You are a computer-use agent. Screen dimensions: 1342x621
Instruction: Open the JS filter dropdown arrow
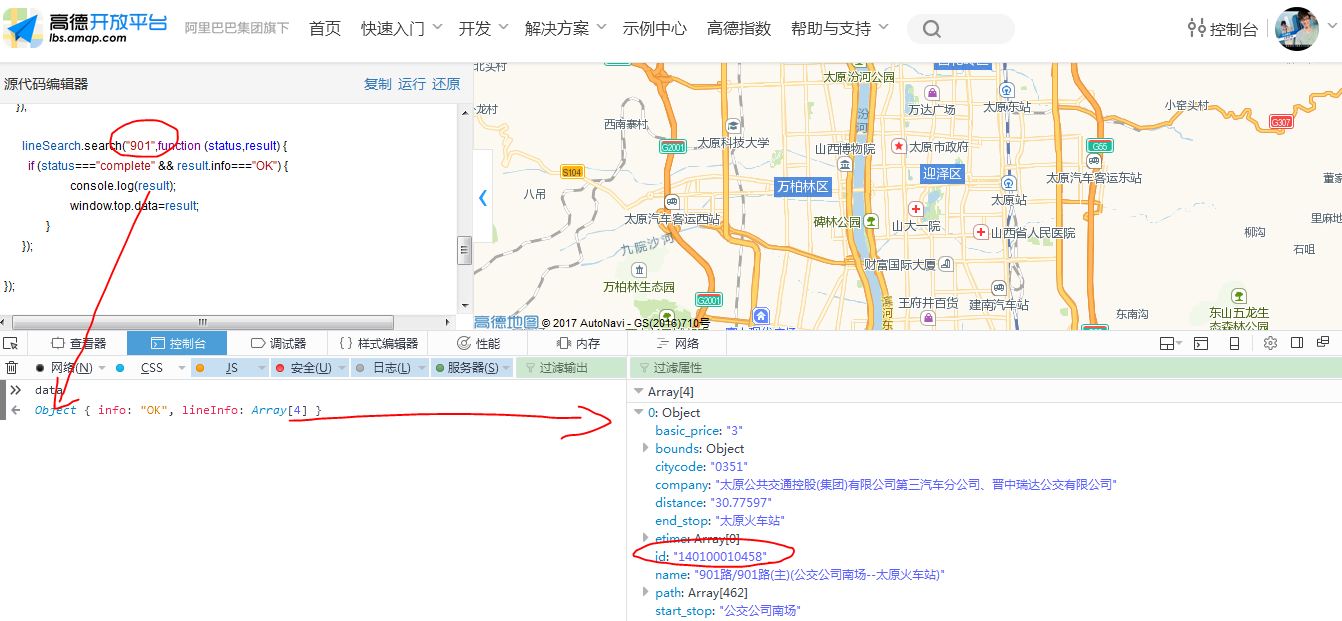tap(262, 368)
